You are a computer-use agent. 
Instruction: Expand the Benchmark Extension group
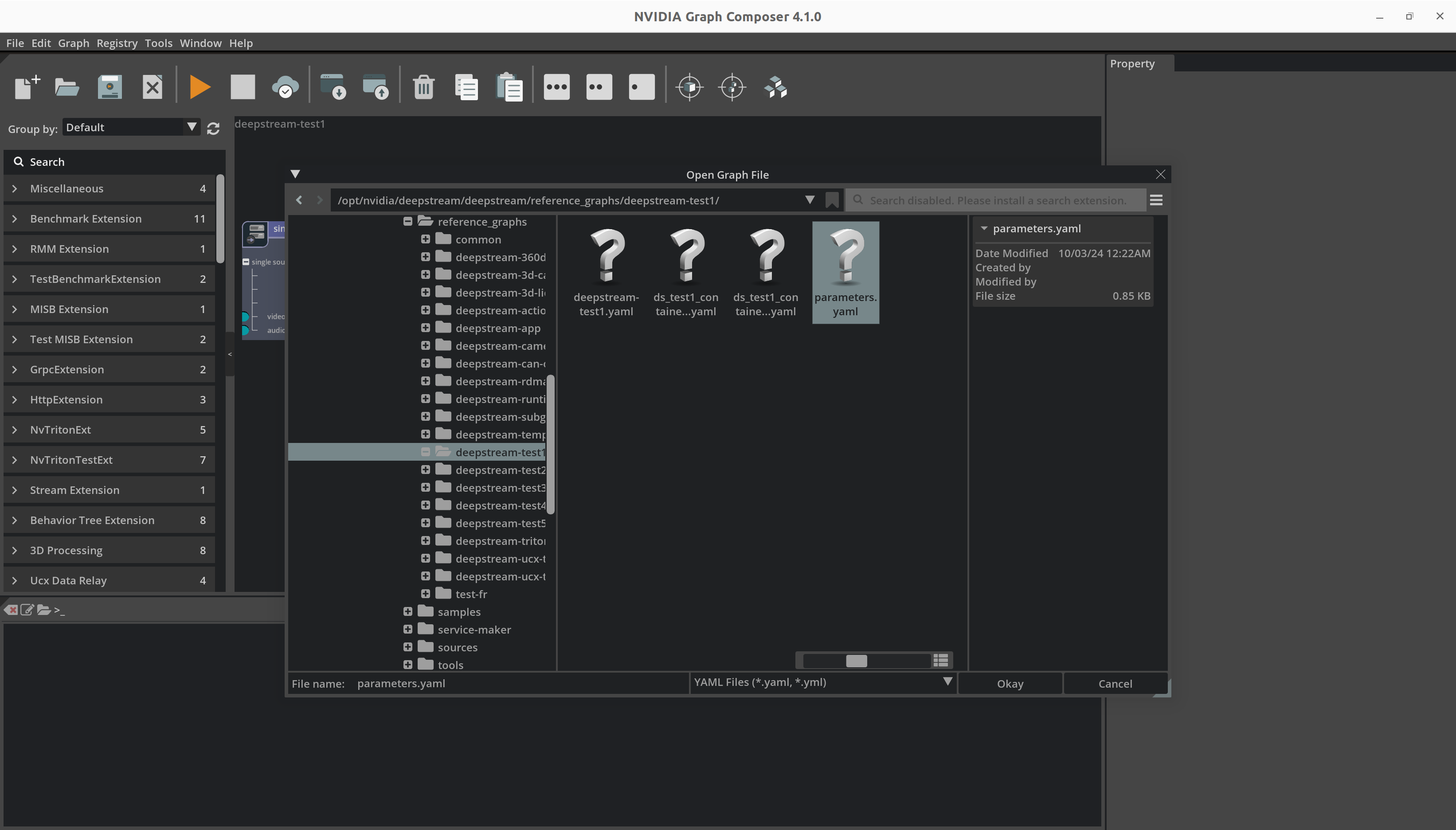click(15, 219)
